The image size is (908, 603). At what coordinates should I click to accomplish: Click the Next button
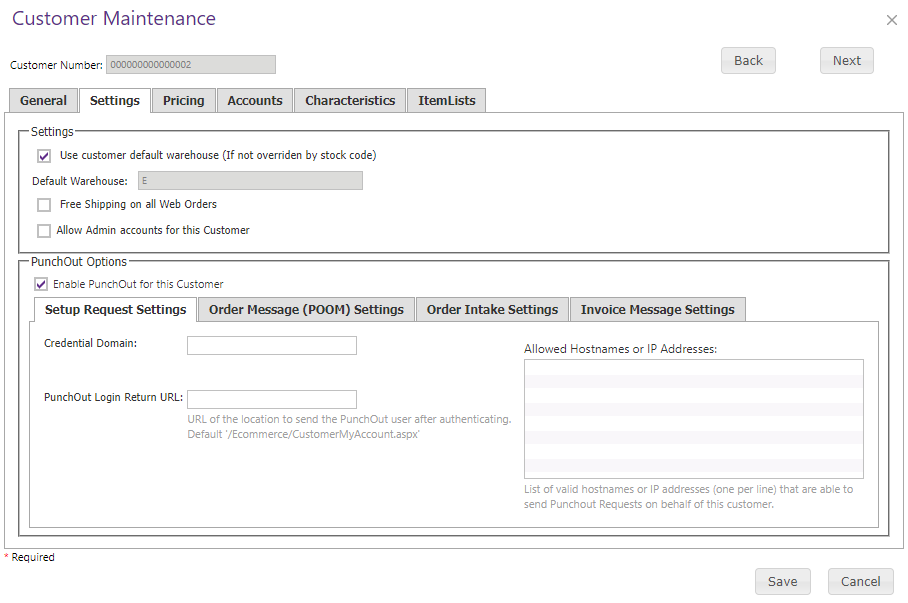tap(847, 61)
